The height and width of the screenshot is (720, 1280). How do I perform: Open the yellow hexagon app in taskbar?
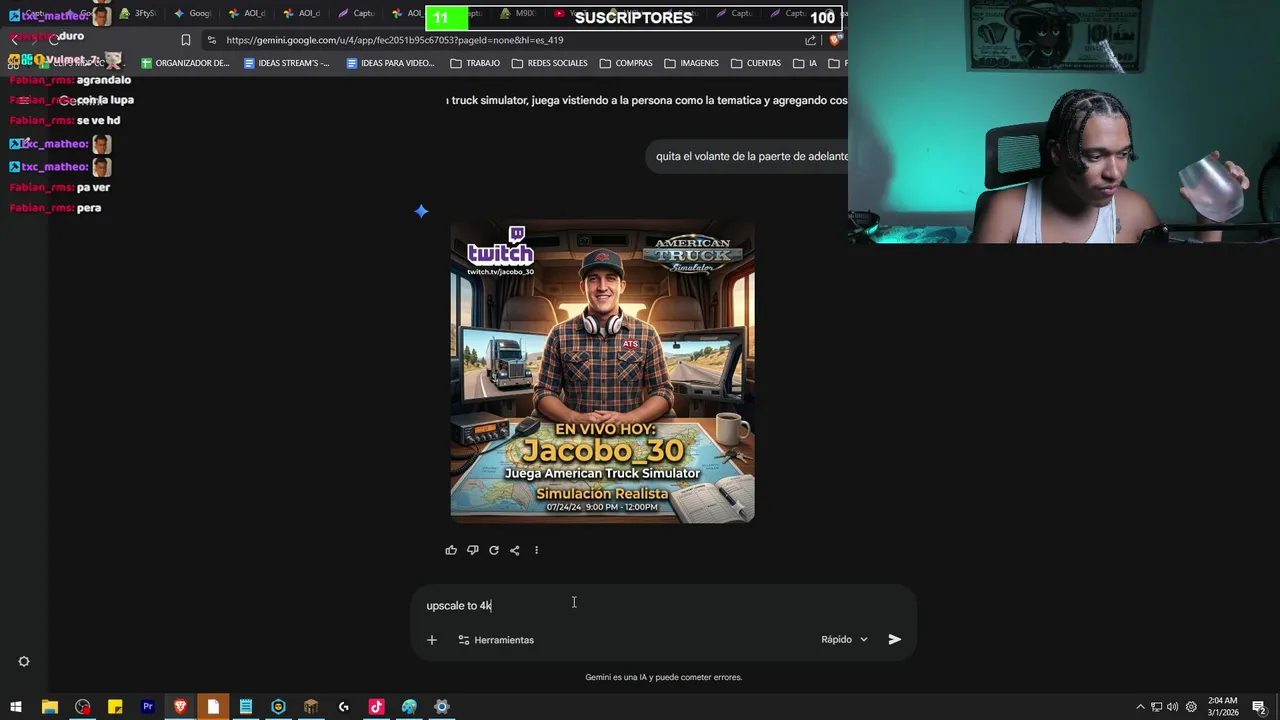click(x=278, y=707)
